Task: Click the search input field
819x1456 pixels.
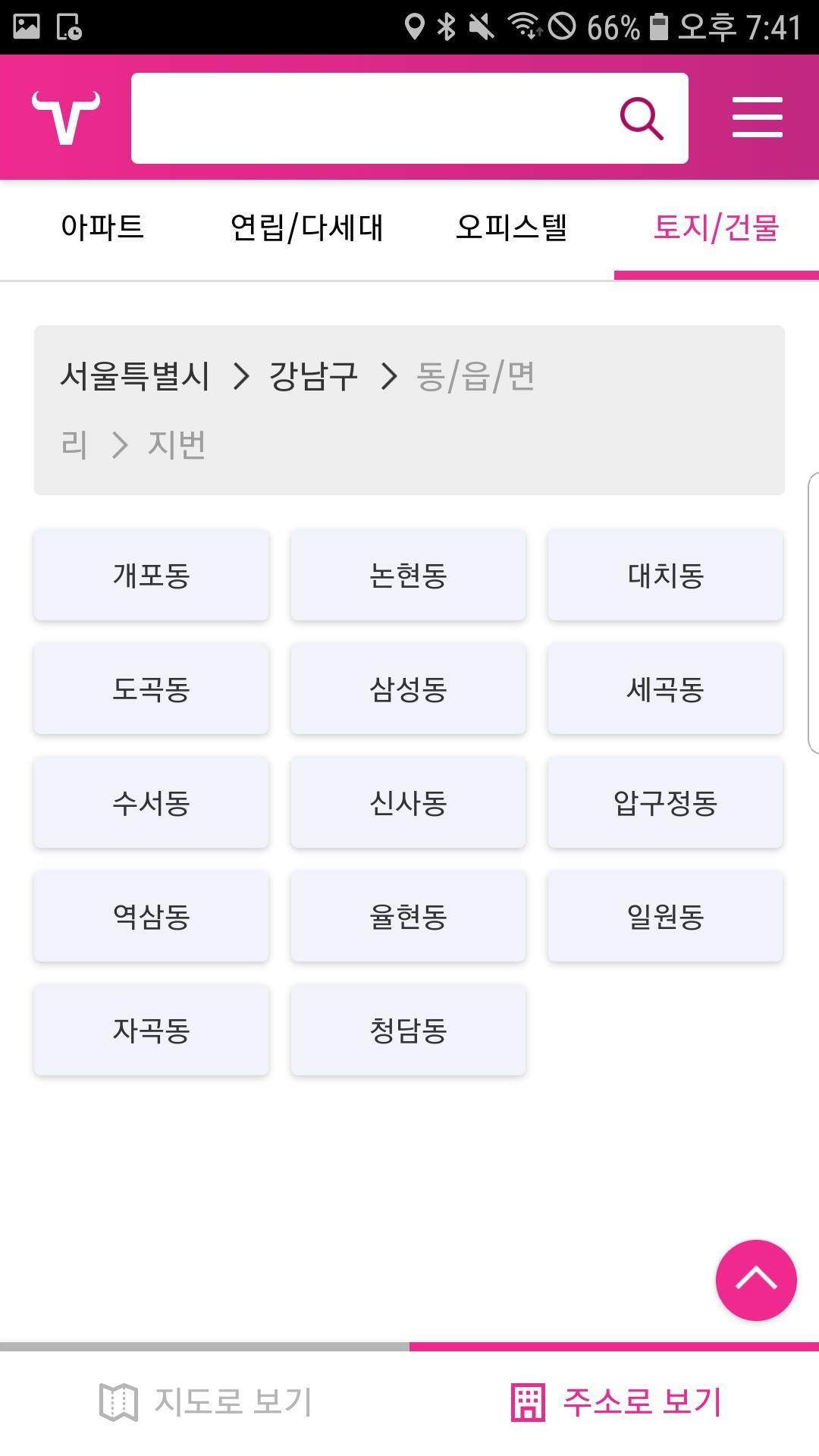Action: tap(372, 118)
